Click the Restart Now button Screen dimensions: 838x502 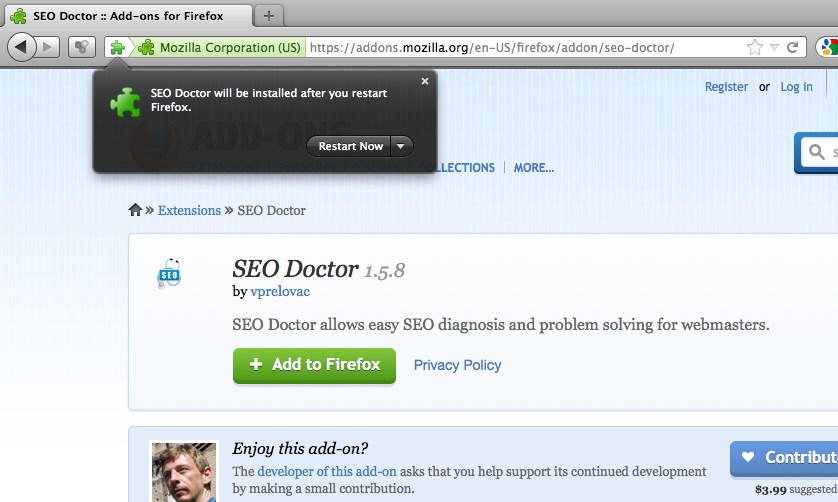coord(349,146)
